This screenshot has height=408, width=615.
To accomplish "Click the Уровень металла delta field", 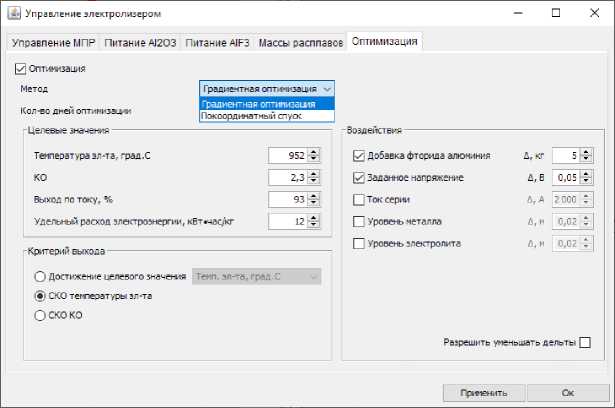I will pos(566,222).
